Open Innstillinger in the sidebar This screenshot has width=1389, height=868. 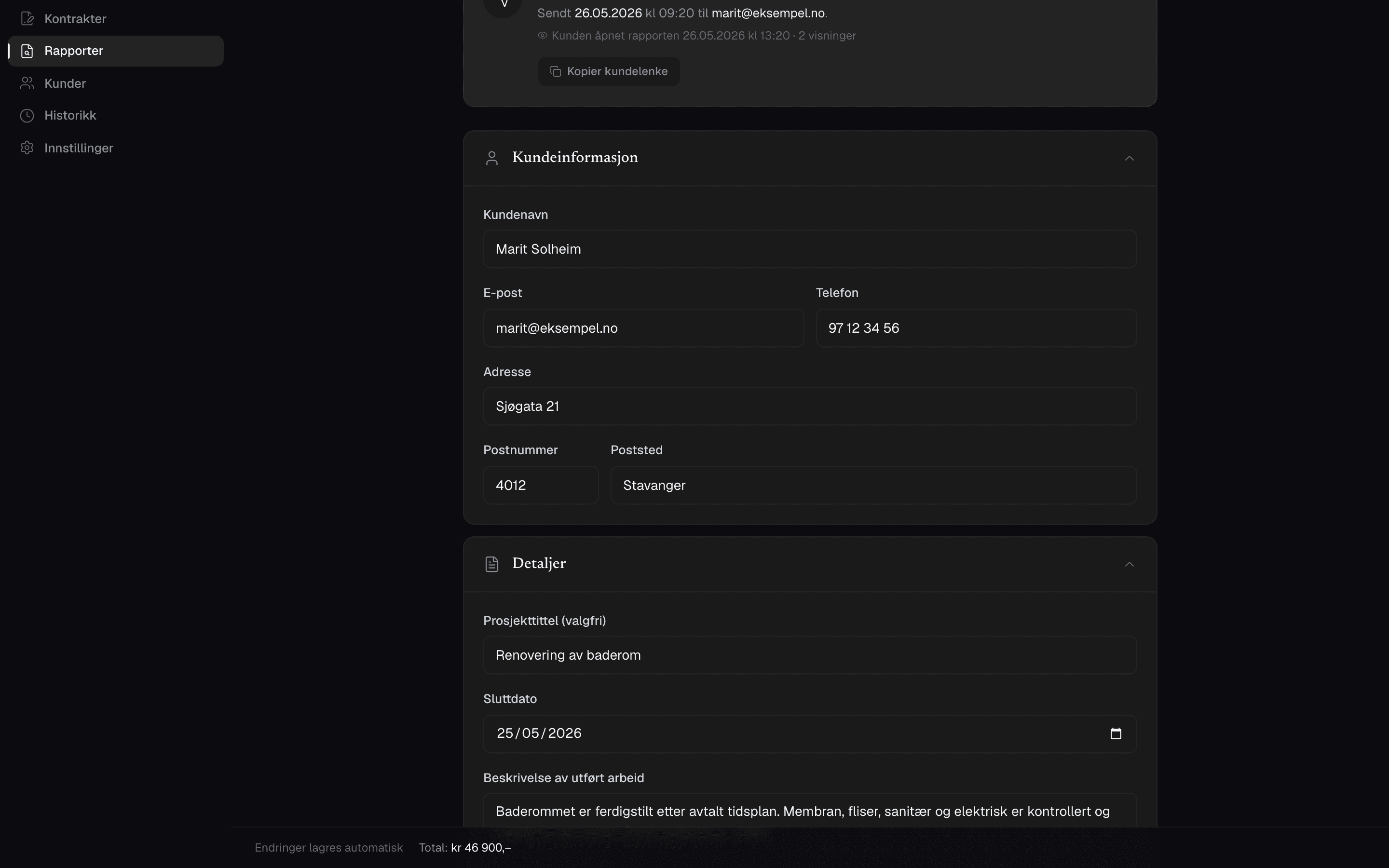[x=115, y=148]
